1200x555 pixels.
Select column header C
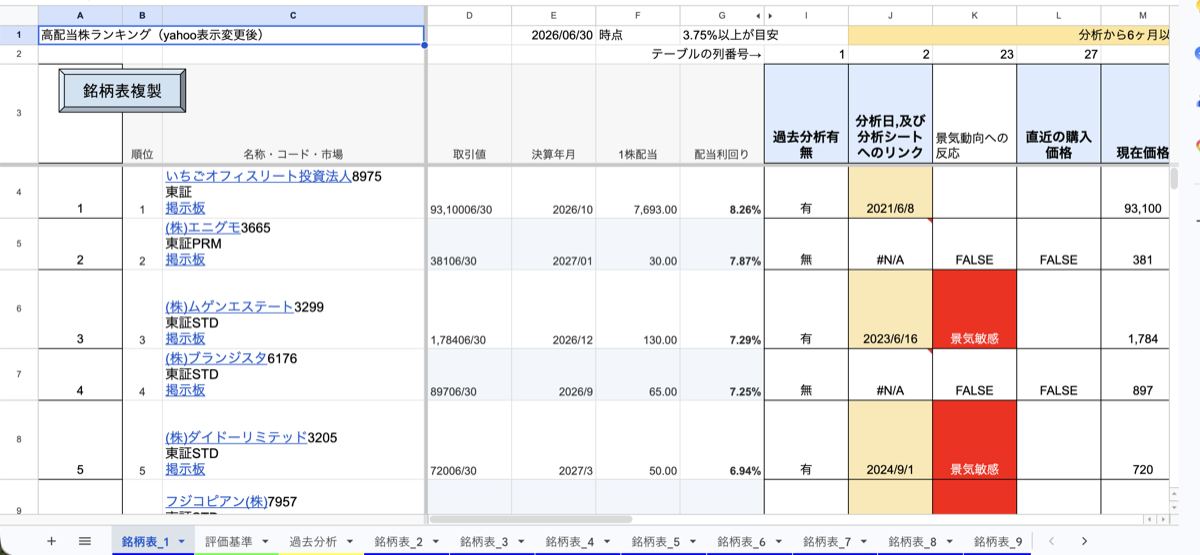tap(293, 15)
